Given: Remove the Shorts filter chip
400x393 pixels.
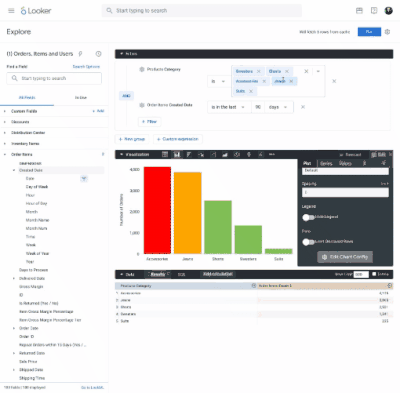Looking at the screenshot, I should click(x=287, y=71).
